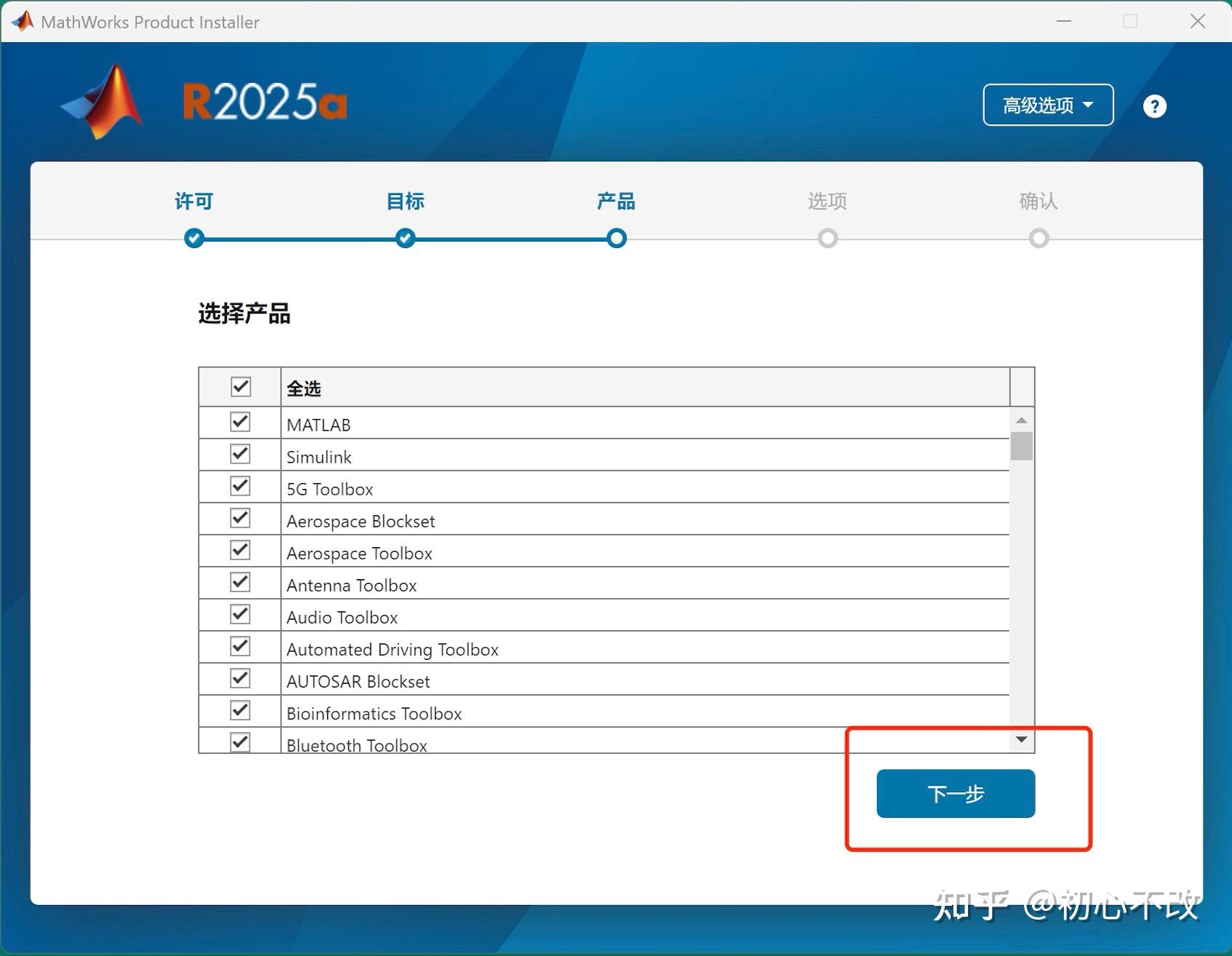Switch to the 许可 step label
The width and height of the screenshot is (1232, 956).
click(193, 202)
